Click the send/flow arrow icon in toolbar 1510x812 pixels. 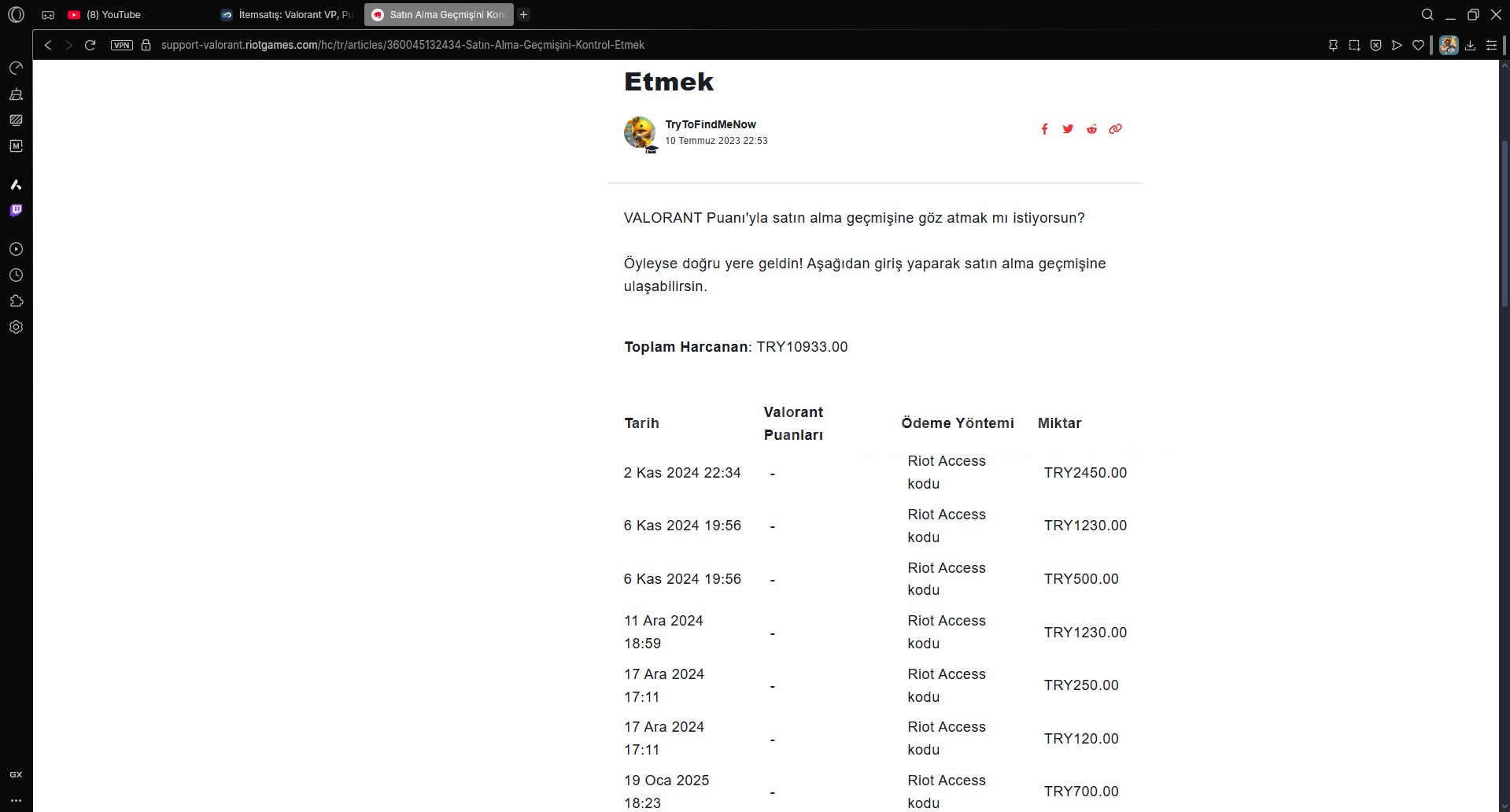click(x=1397, y=46)
